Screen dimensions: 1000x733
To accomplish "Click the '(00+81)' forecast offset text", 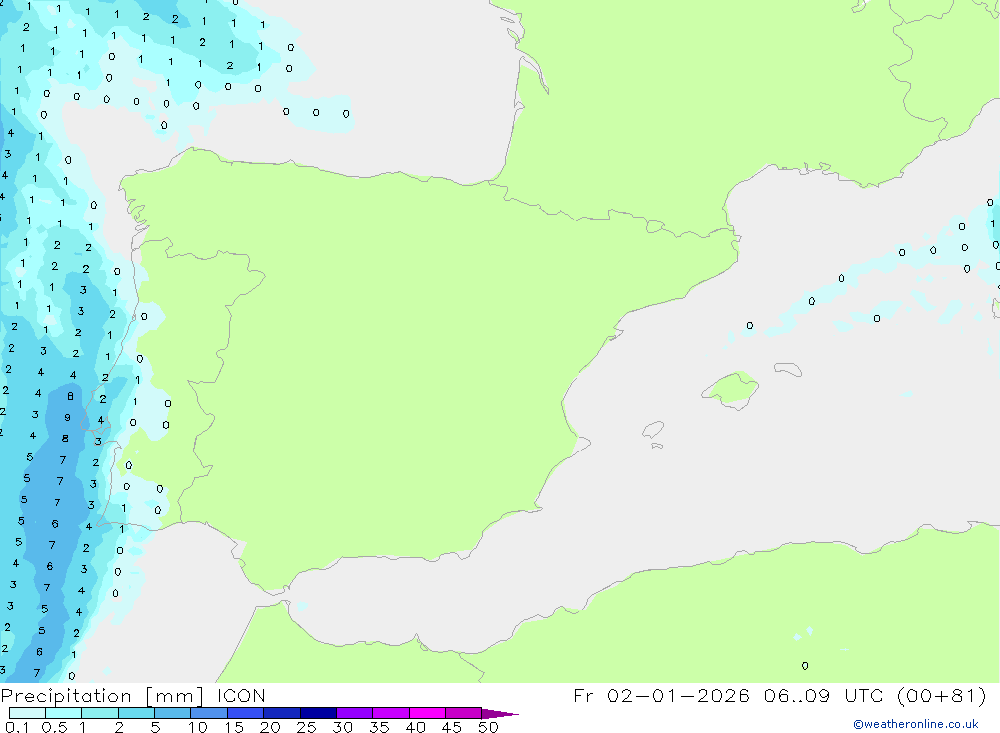I will tap(941, 695).
